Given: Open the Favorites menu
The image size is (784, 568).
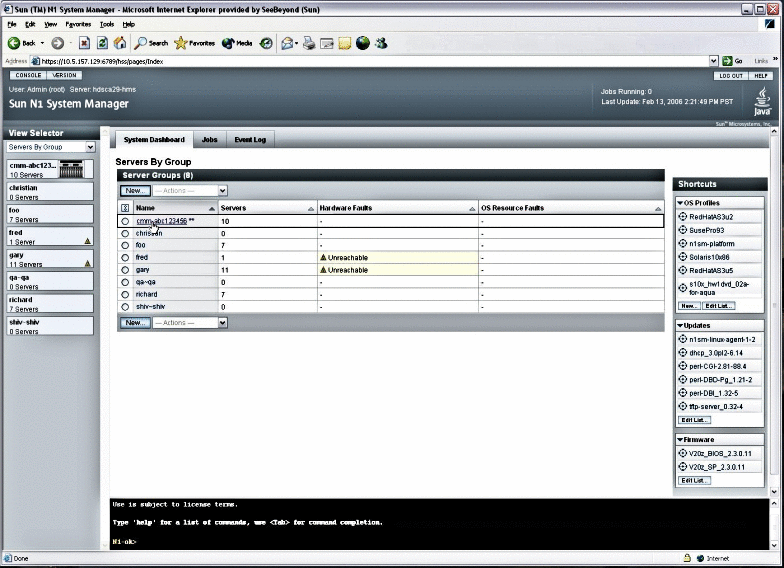Looking at the screenshot, I should 78,24.
